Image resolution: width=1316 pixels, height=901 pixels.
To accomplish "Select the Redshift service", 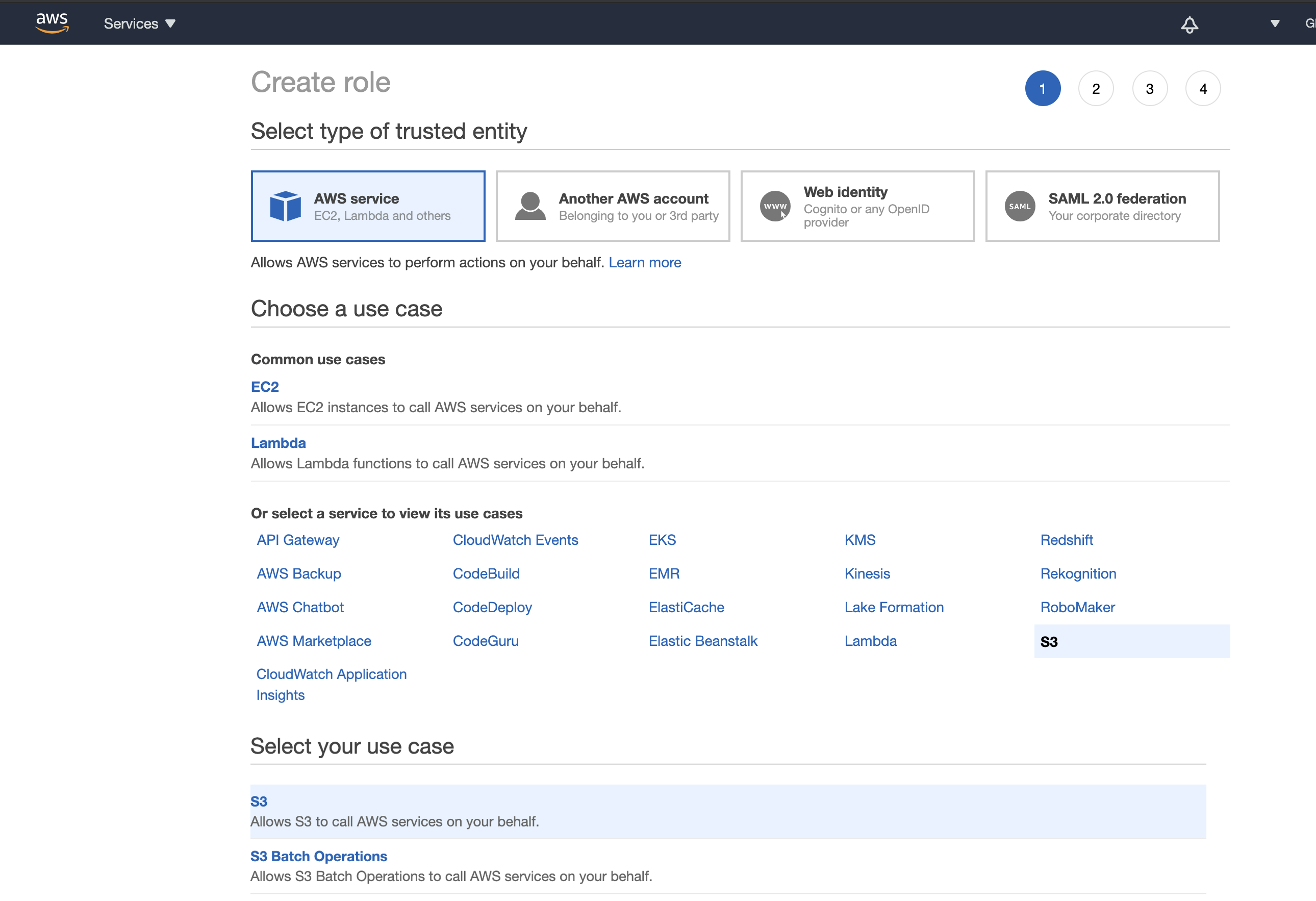I will [x=1066, y=540].
